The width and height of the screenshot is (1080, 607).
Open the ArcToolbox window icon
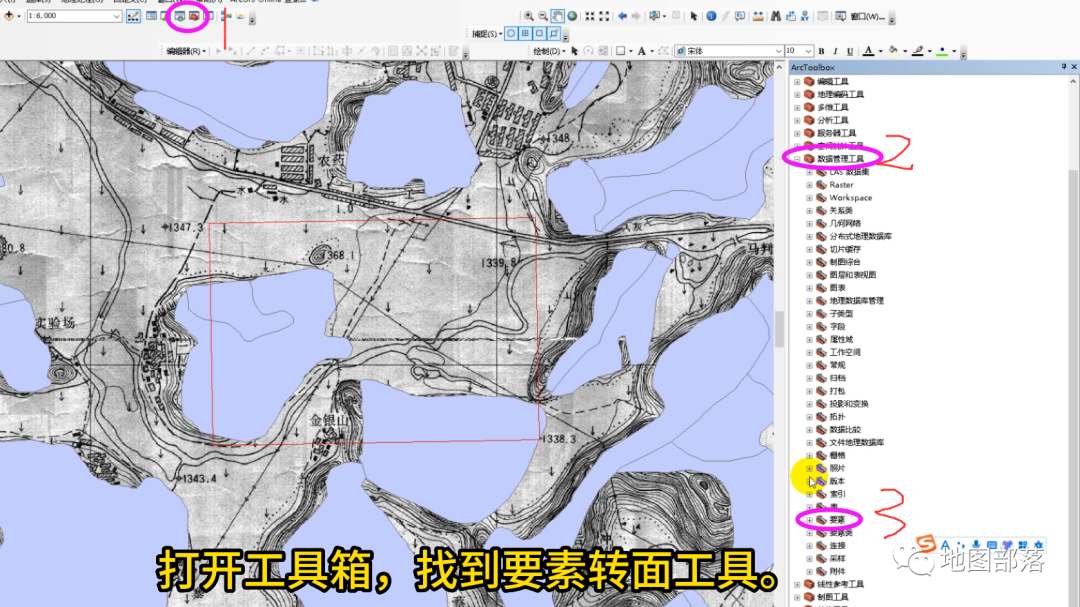(x=194, y=16)
